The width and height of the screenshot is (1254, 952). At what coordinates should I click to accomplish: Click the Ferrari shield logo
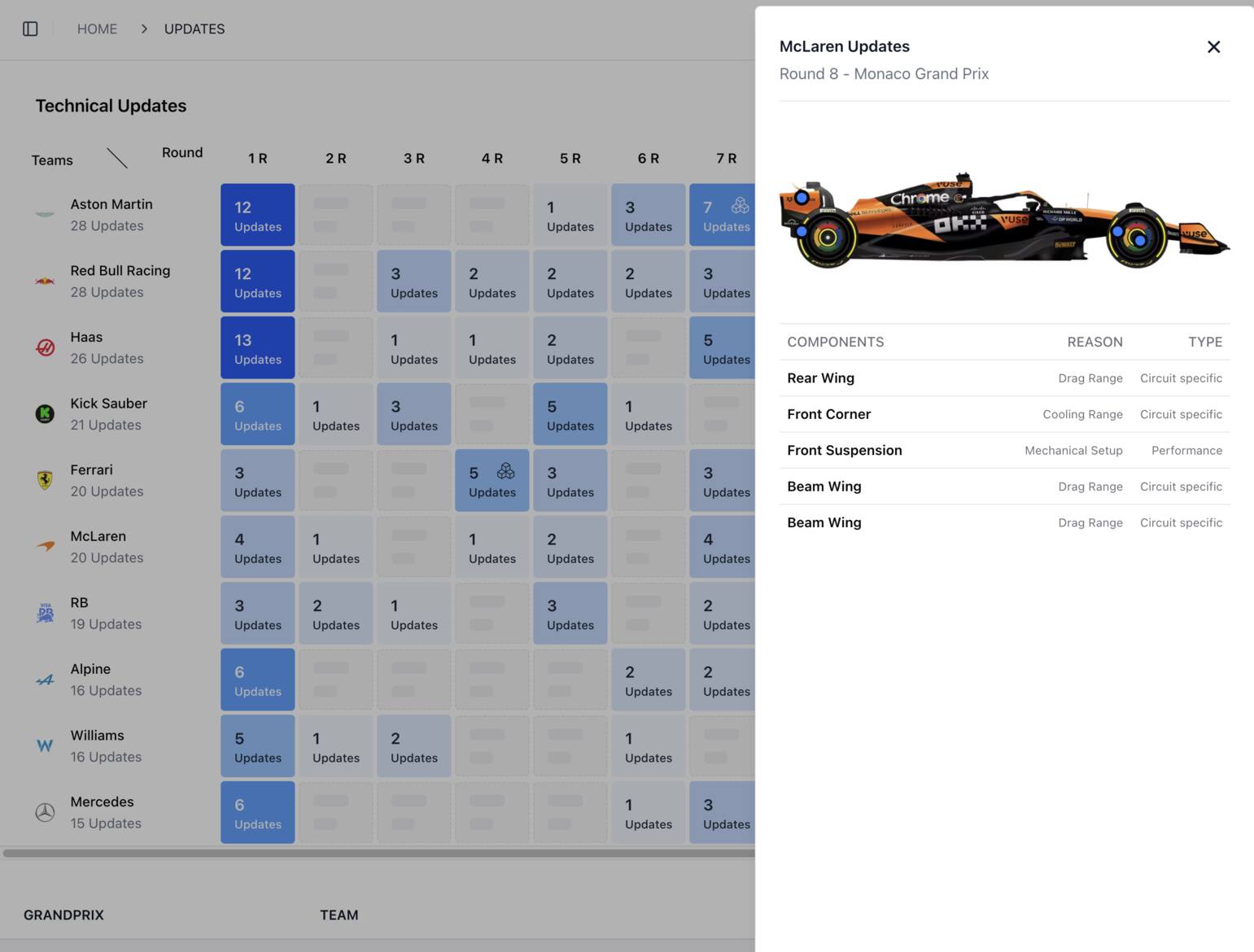[x=45, y=480]
